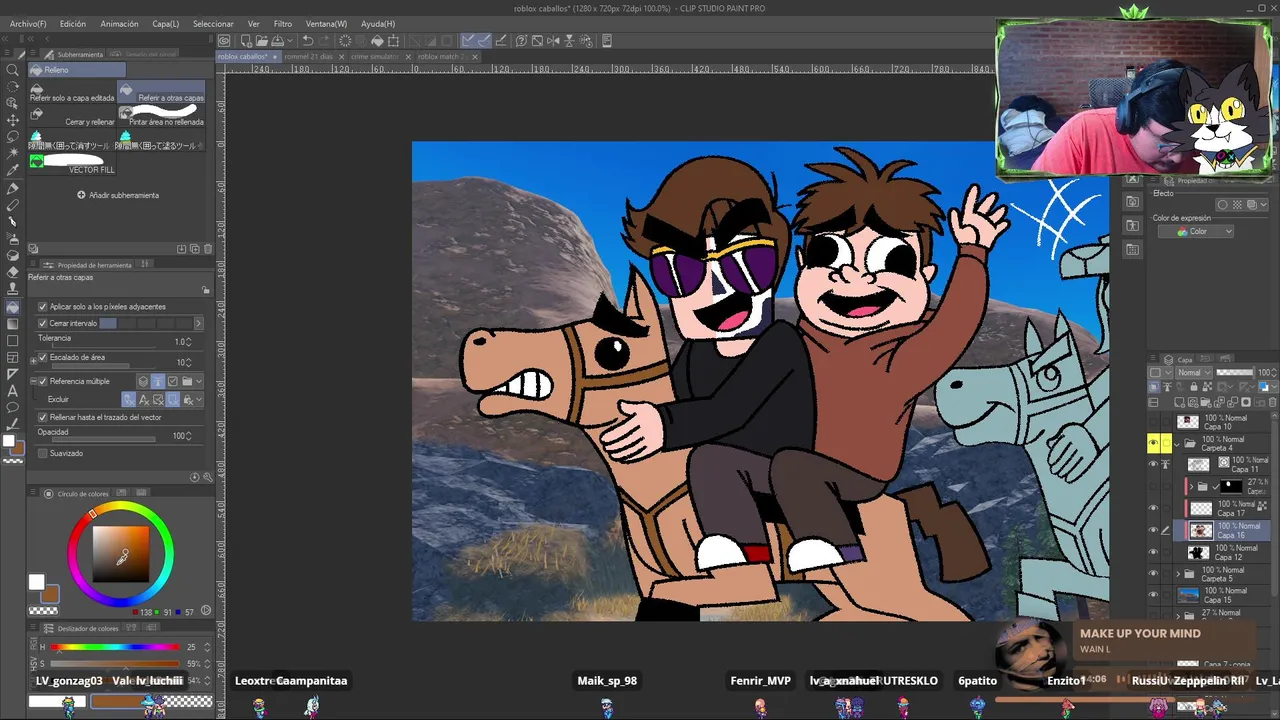Select the Balloon tool
The image size is (1280, 720).
[13, 408]
